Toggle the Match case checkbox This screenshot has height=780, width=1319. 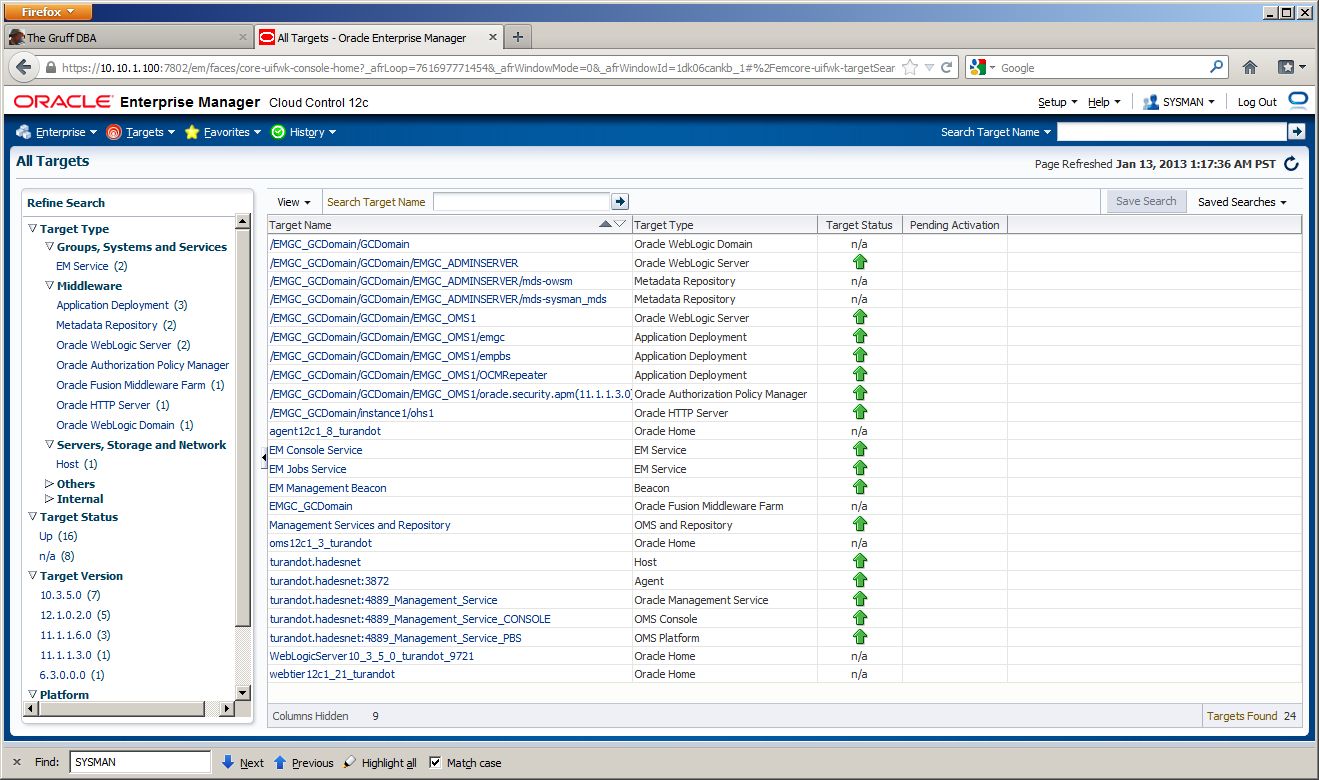coord(435,762)
